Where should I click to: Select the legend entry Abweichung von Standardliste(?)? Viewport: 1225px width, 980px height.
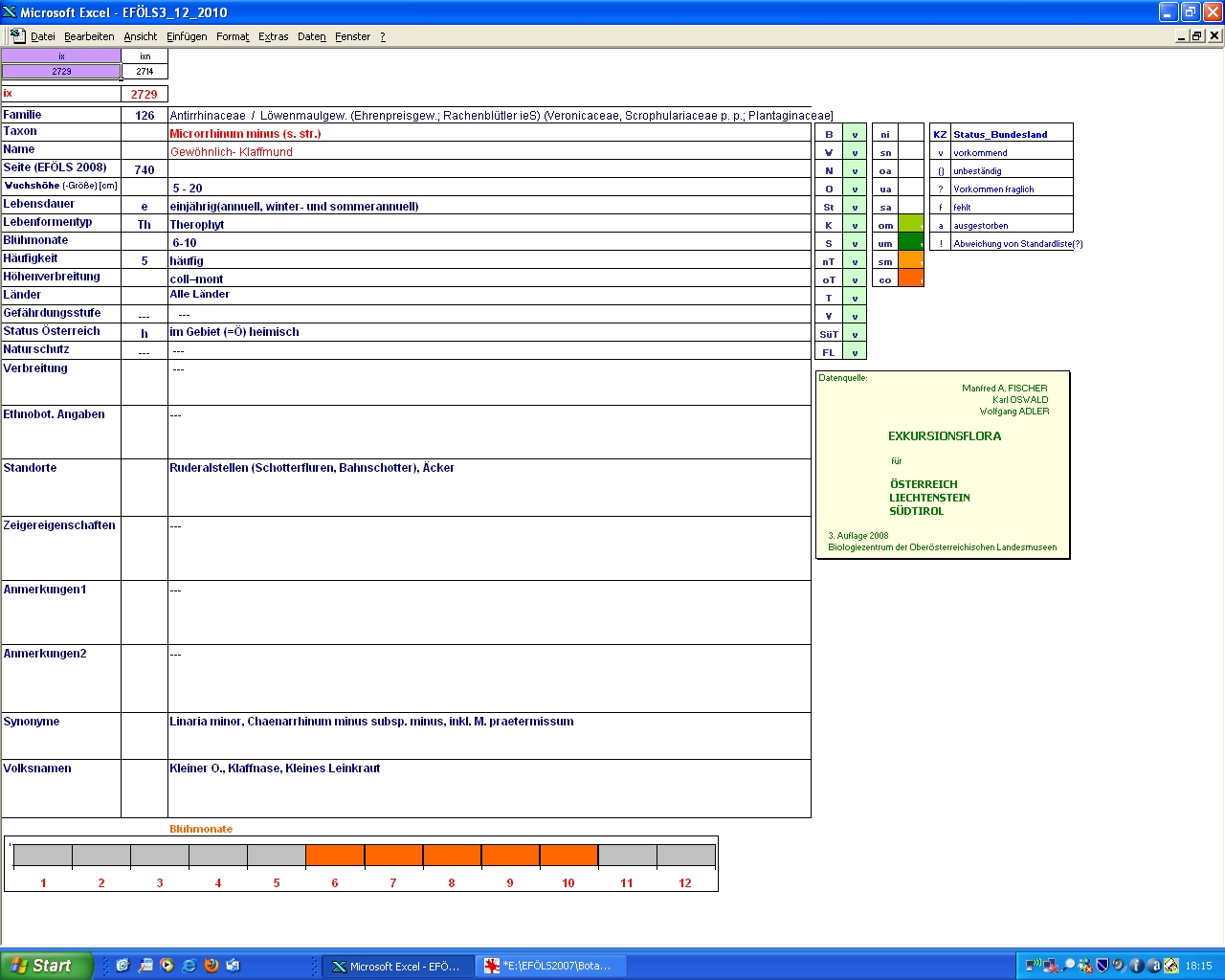[1017, 243]
